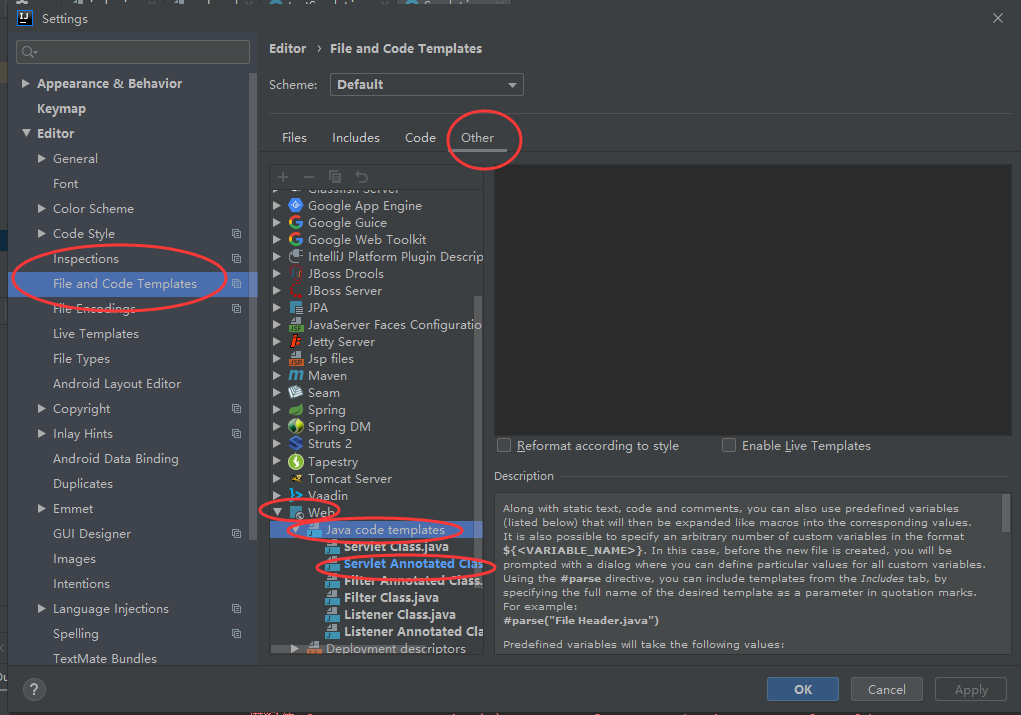
Task: Click the template editor text area
Action: click(x=752, y=300)
